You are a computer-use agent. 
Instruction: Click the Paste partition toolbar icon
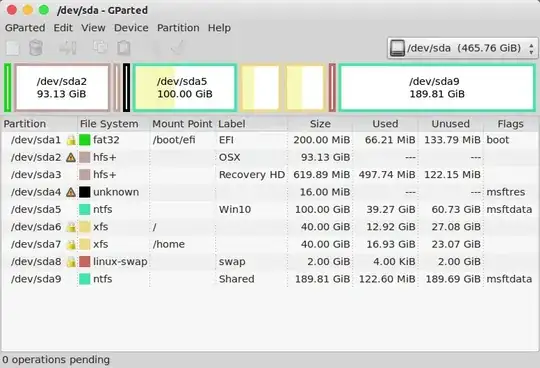(124, 48)
